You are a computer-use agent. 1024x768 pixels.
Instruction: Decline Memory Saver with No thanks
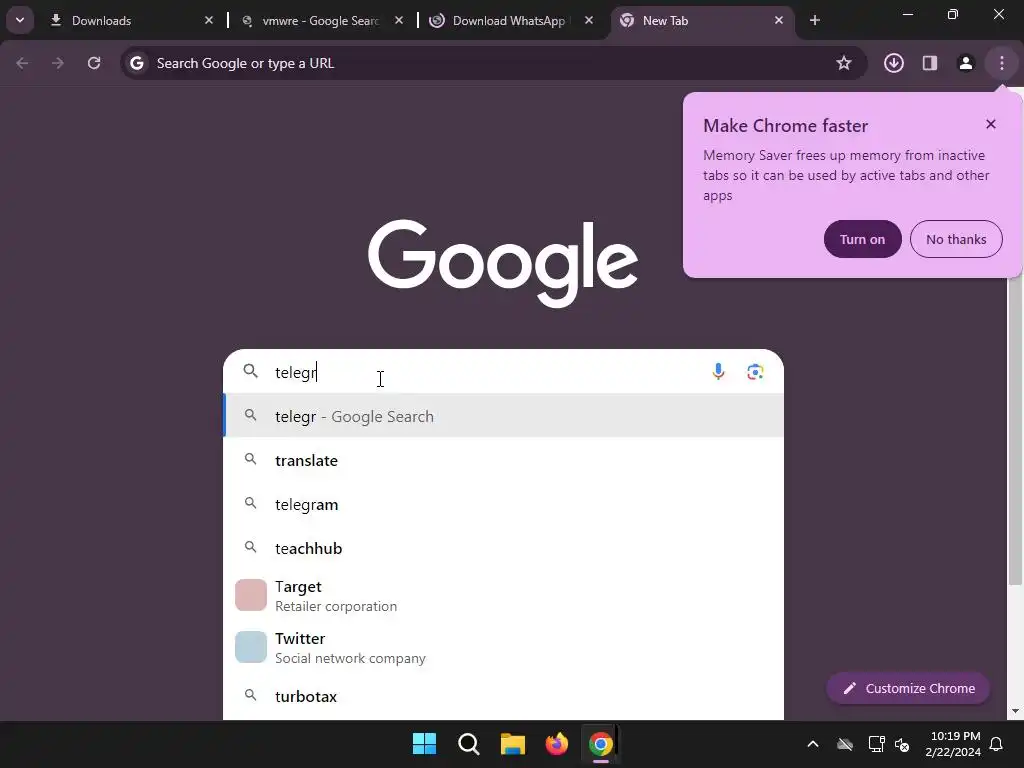[x=956, y=239]
